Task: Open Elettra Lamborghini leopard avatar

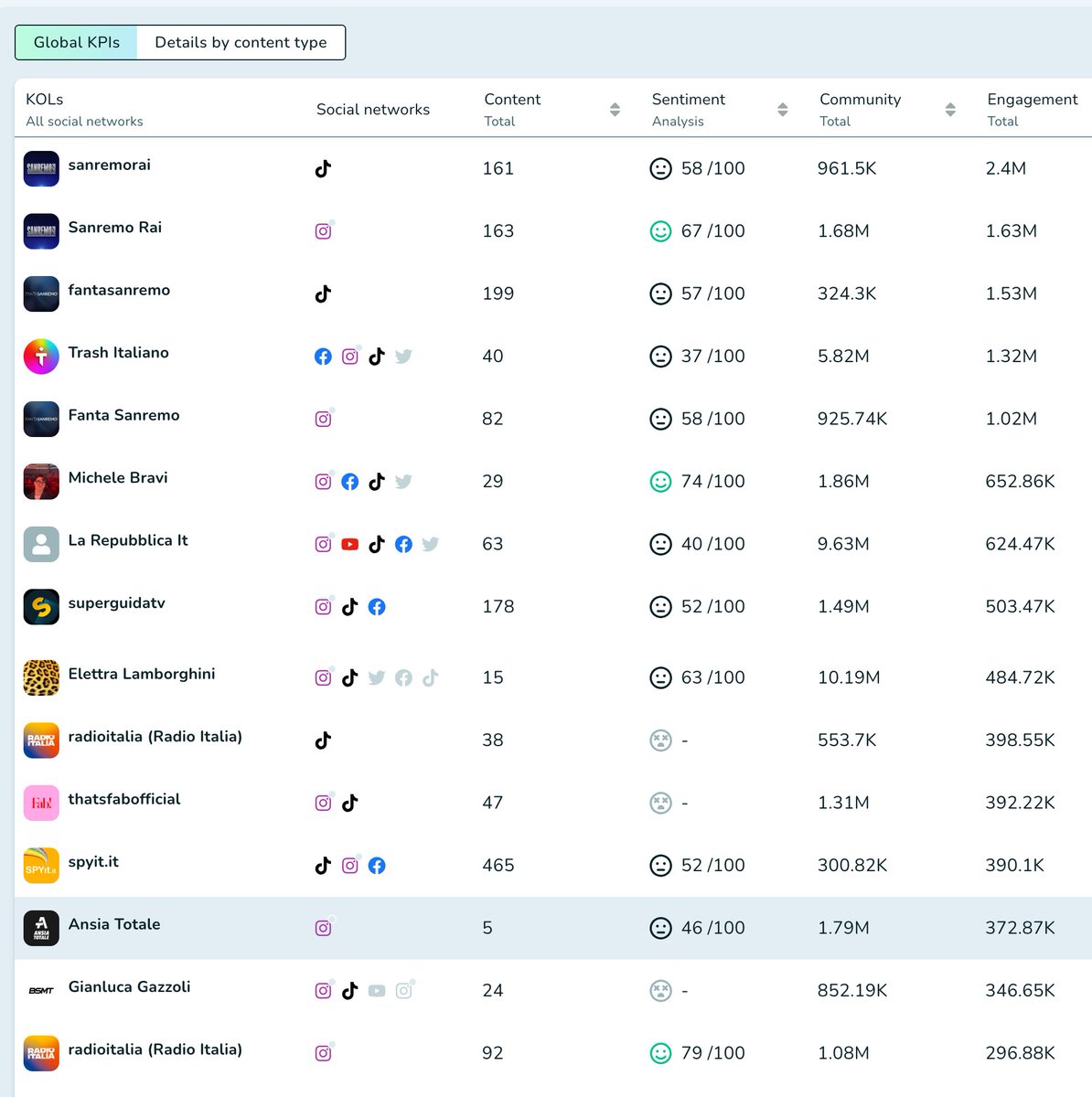Action: pos(41,677)
